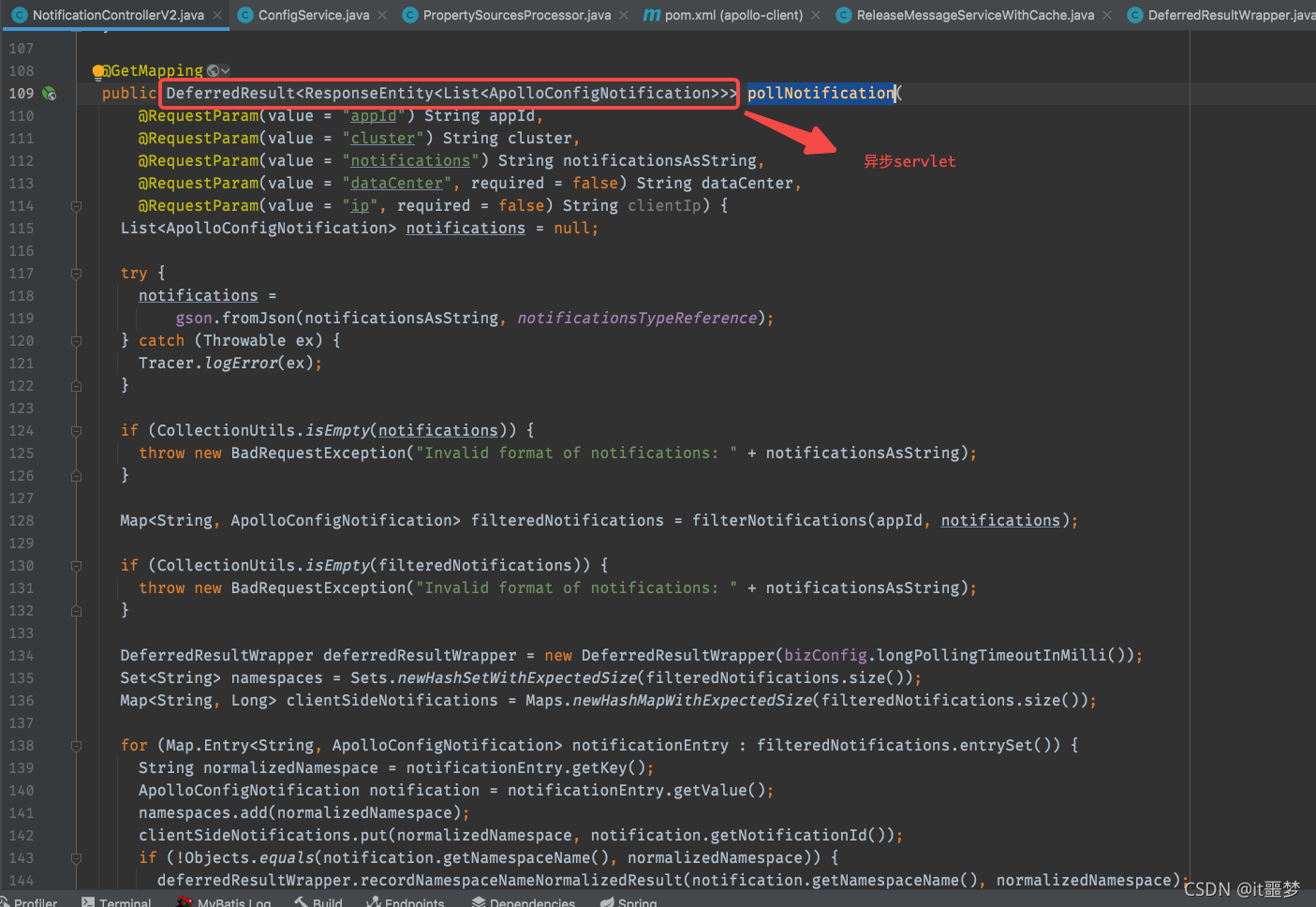Collapse method fold marker at line 114
The image size is (1316, 907).
click(x=77, y=206)
